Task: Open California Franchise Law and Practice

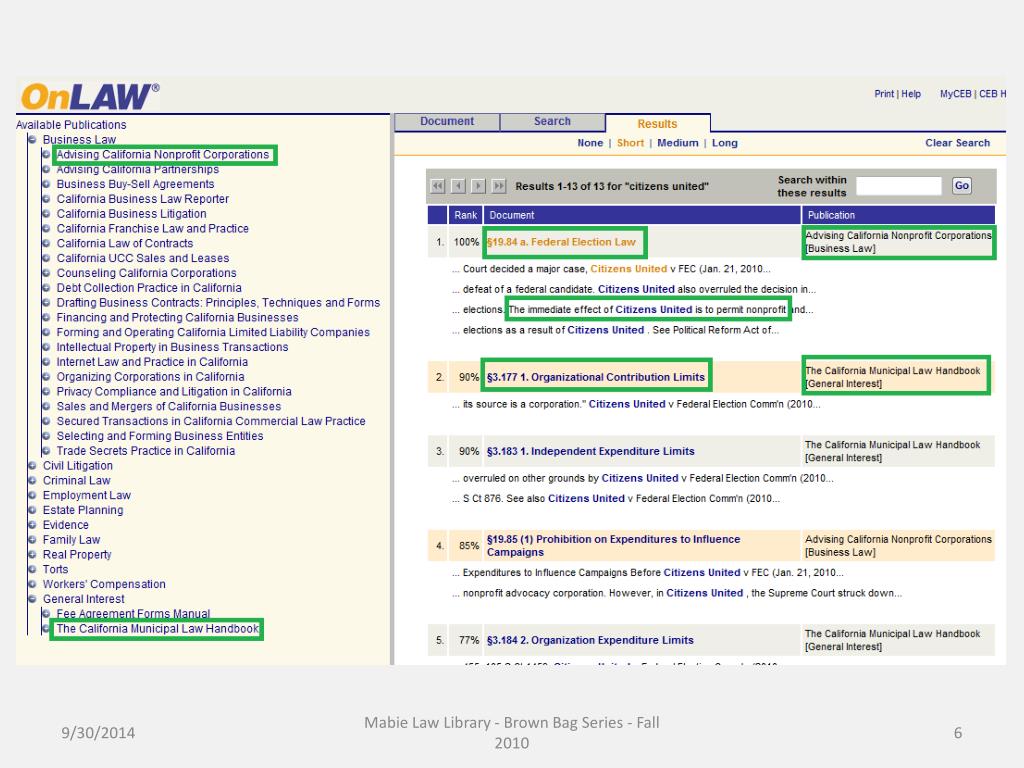Action: pyautogui.click(x=152, y=229)
